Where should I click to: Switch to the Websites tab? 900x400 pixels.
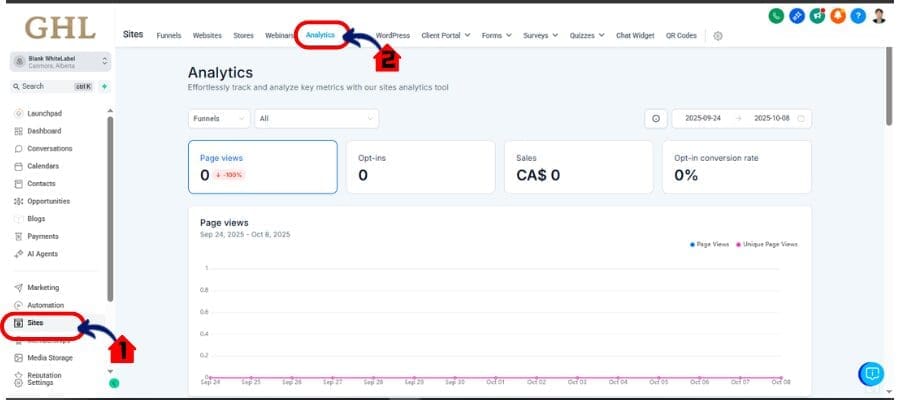tap(207, 35)
